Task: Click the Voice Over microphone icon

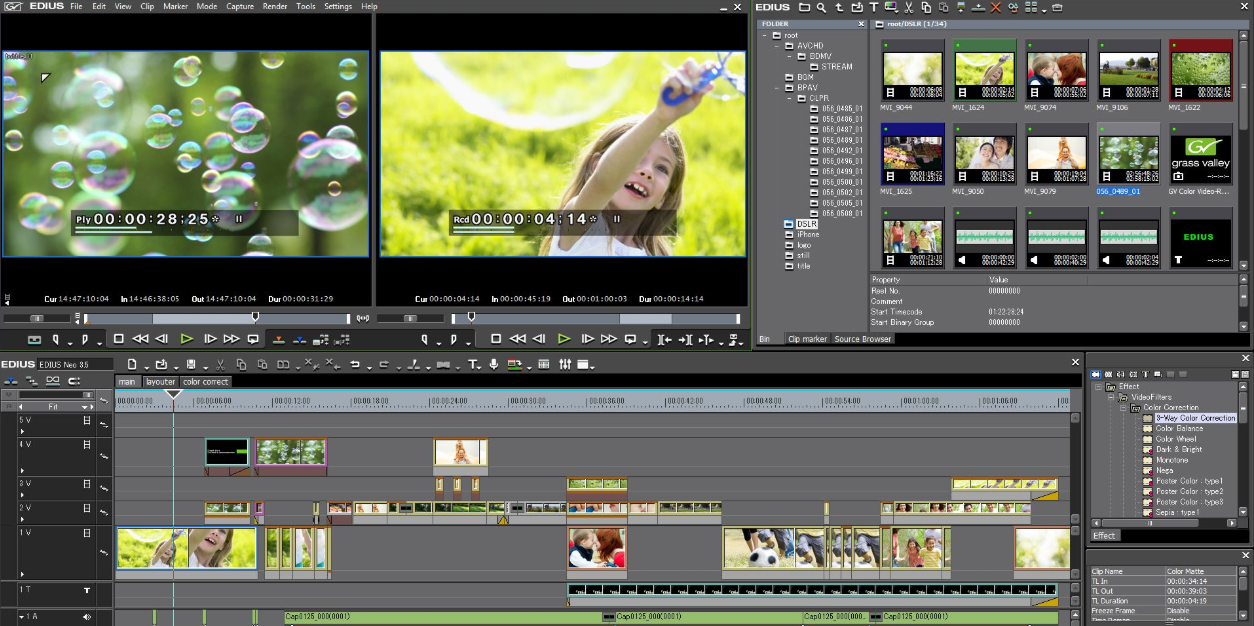Action: click(494, 364)
